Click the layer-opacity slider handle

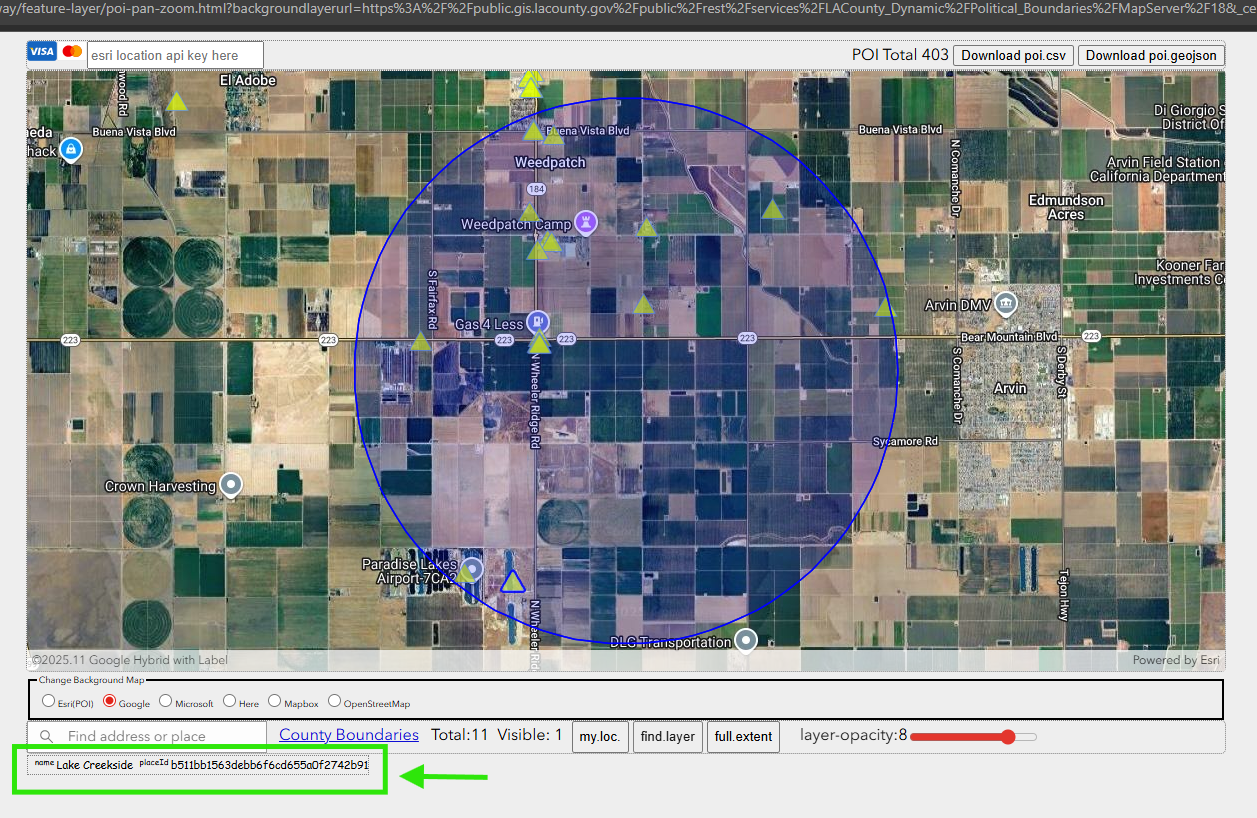pos(1008,737)
